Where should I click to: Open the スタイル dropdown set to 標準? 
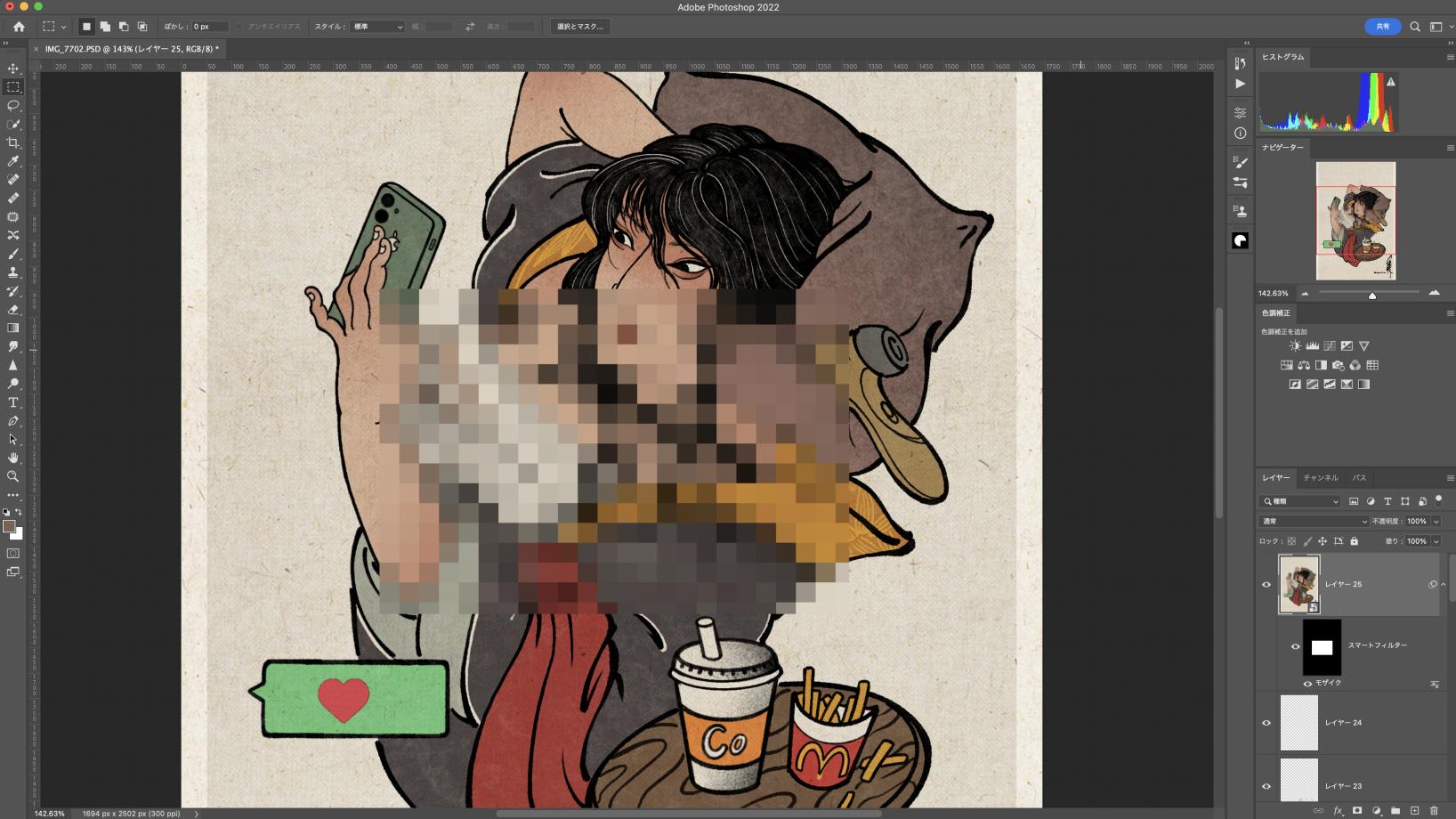(x=377, y=27)
